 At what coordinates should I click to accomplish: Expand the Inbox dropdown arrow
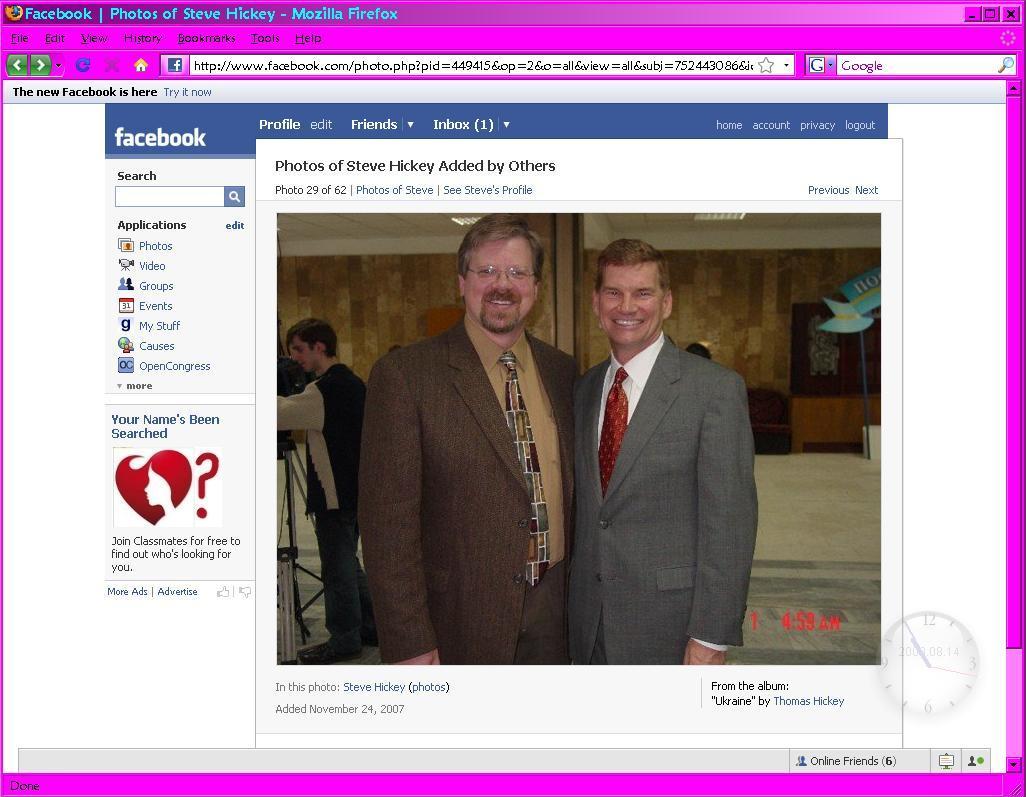click(x=506, y=124)
